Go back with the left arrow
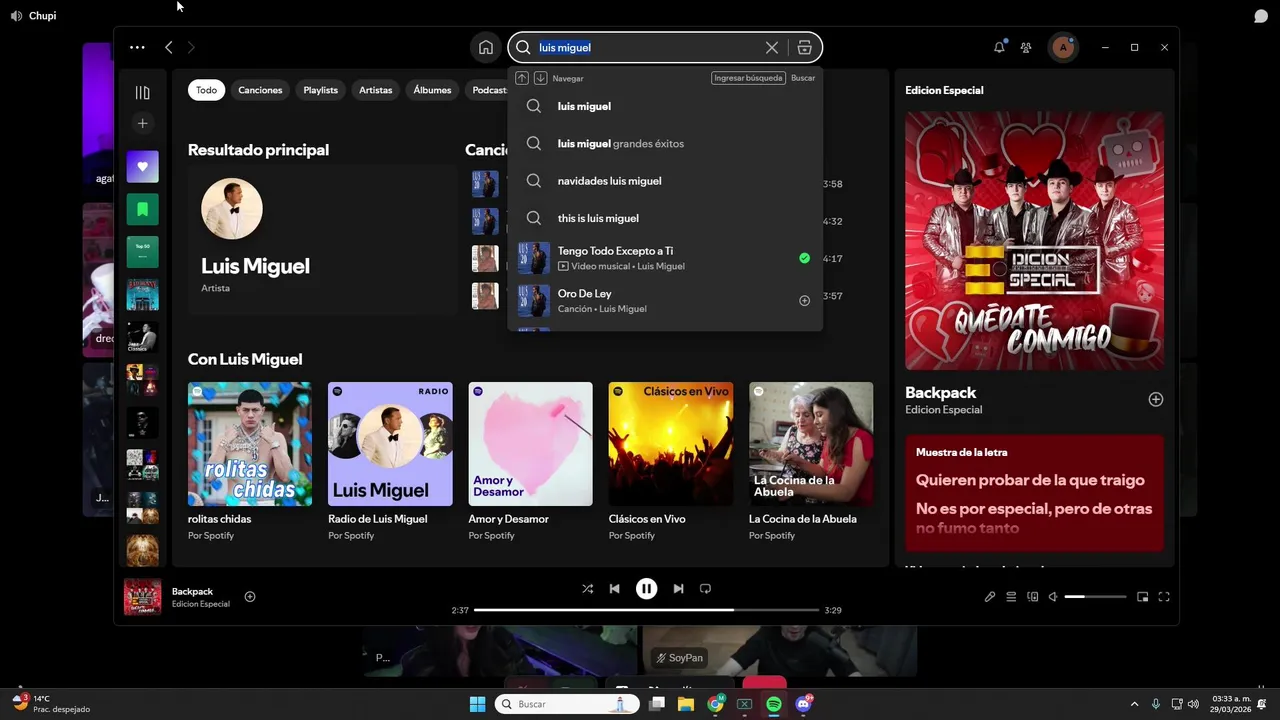1280x720 pixels. pyautogui.click(x=169, y=47)
